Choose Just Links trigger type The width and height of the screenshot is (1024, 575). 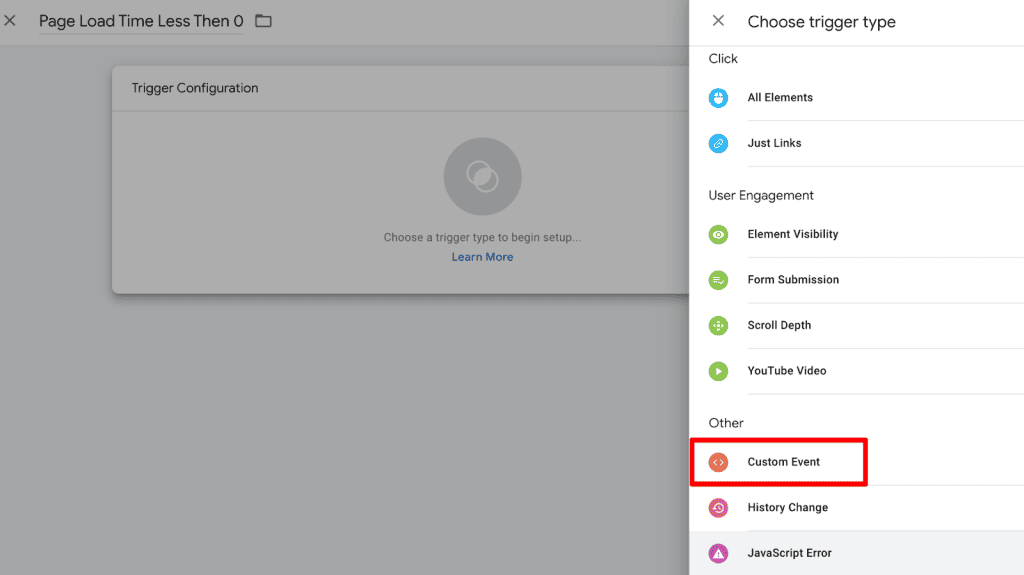coord(775,143)
